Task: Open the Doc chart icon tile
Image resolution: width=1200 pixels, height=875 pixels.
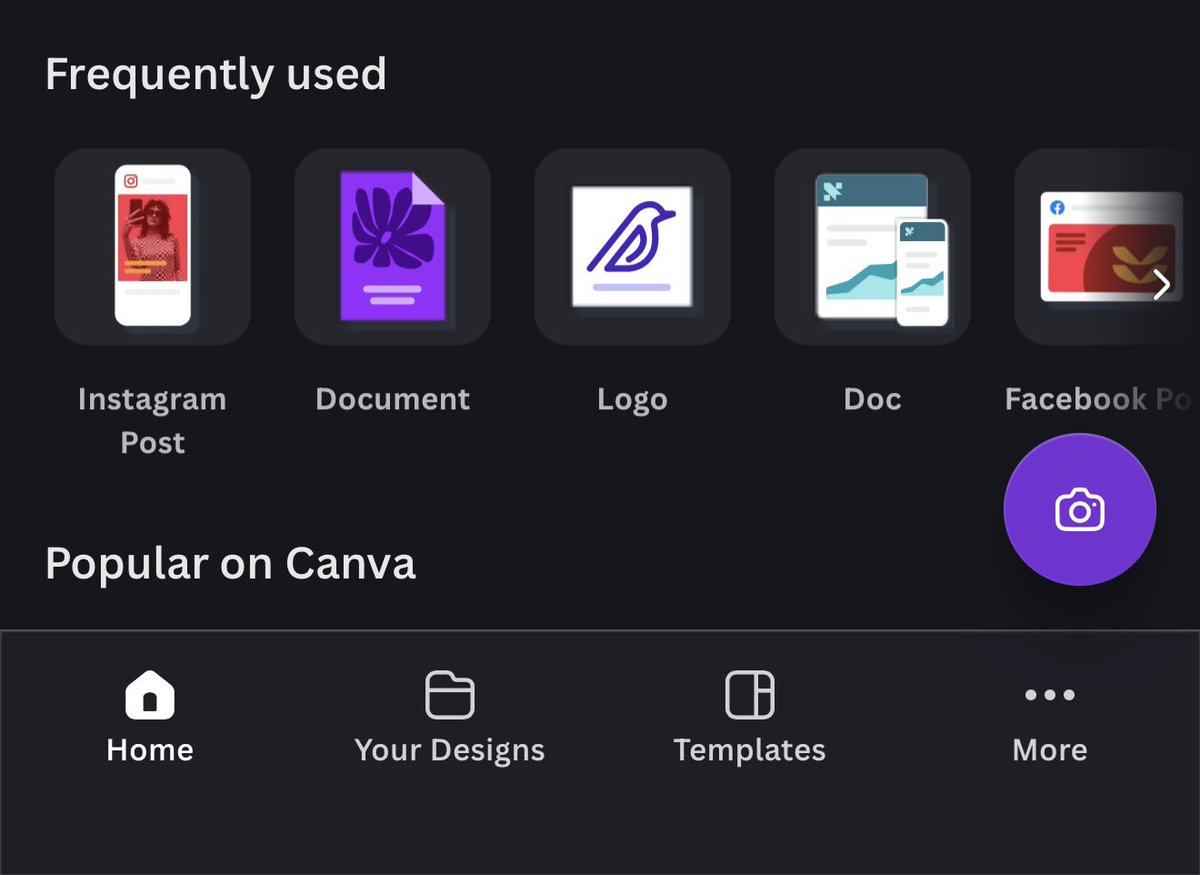Action: pos(872,246)
